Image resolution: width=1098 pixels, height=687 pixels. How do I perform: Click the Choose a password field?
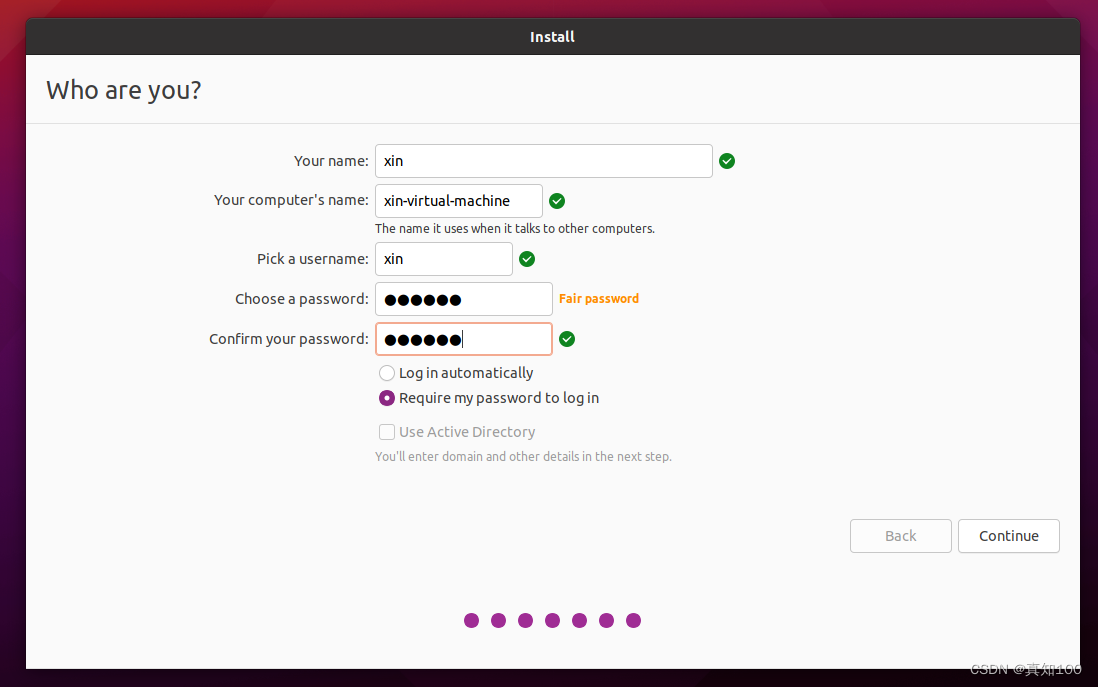463,298
